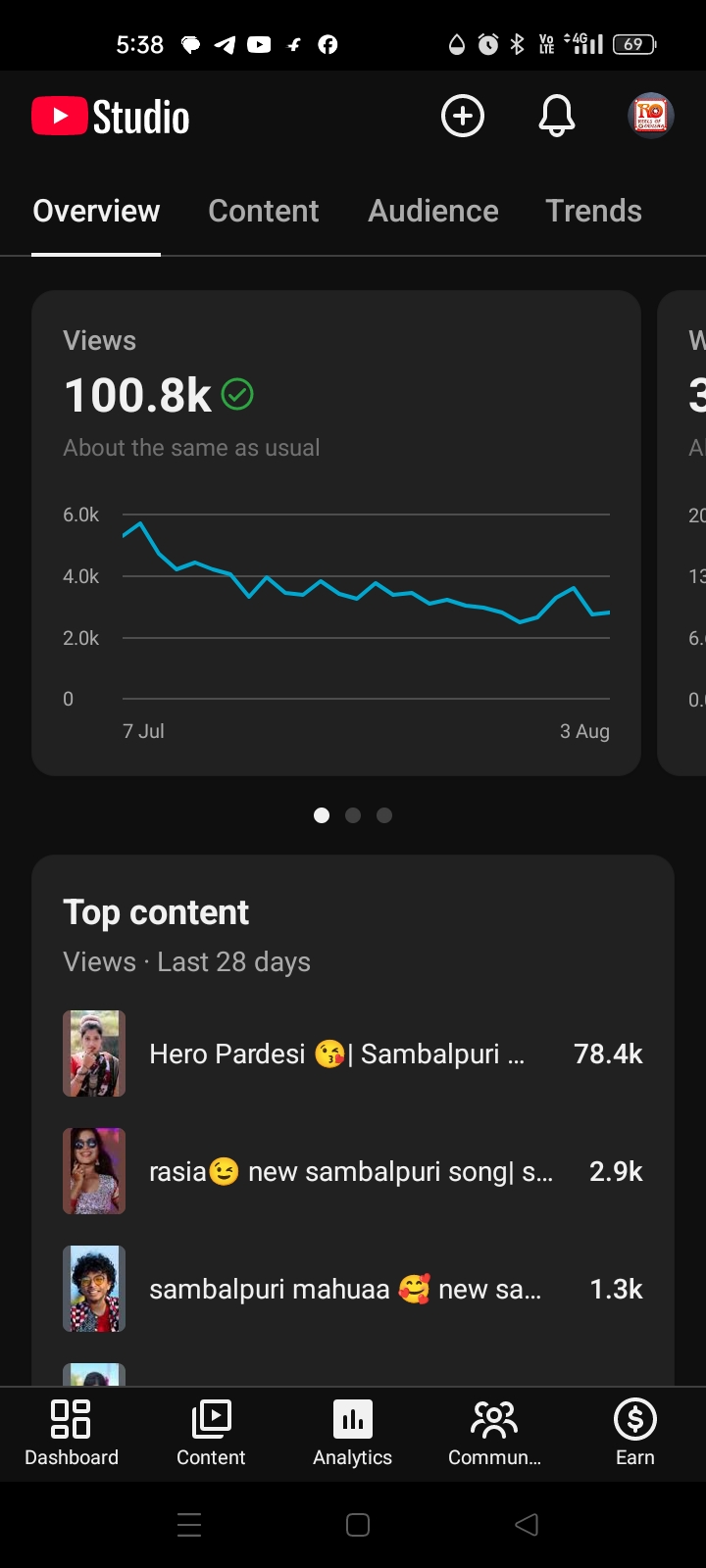
Task: Switch to the Audience tab
Action: [x=433, y=211]
